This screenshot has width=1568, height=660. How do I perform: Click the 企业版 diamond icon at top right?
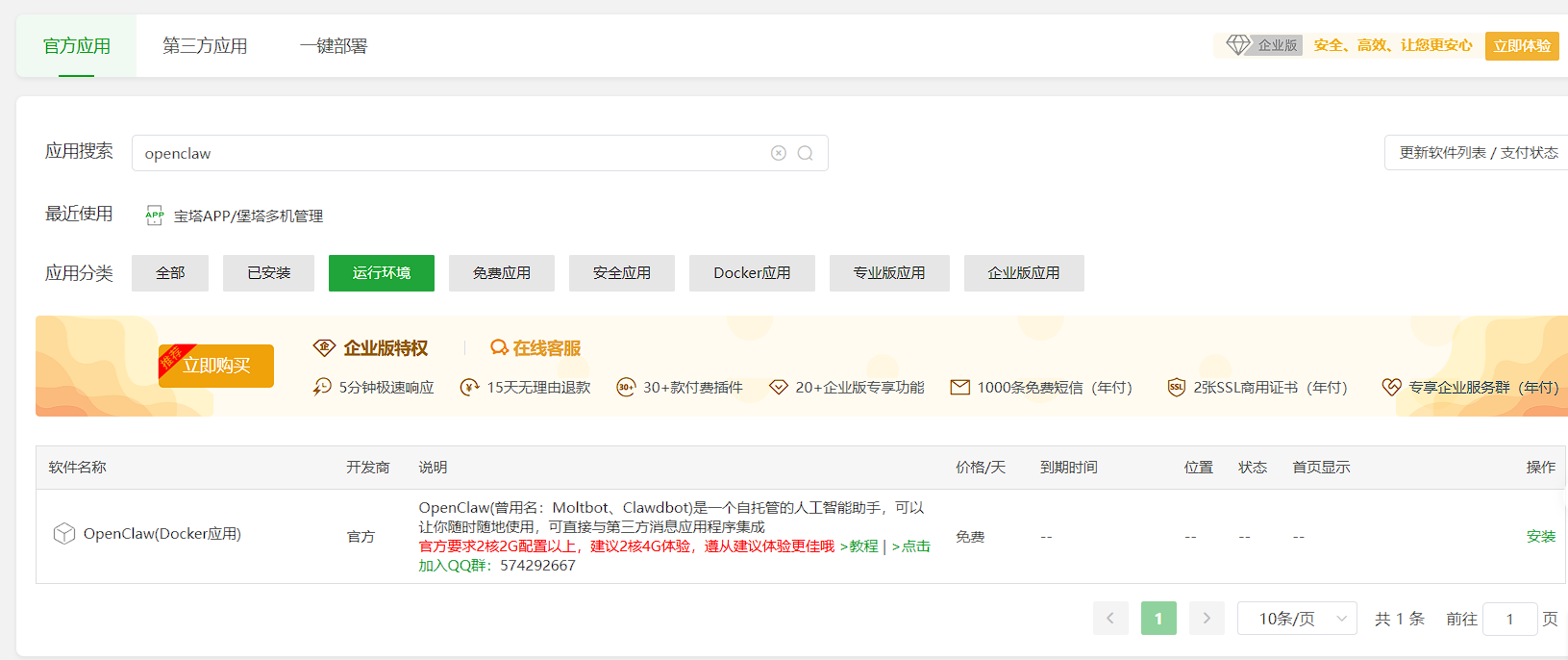tap(1238, 45)
